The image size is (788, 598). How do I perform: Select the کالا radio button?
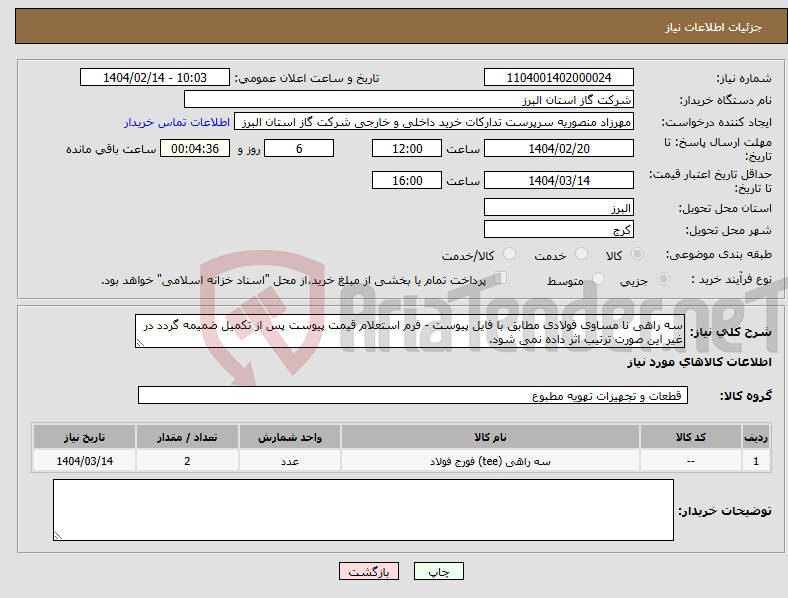[637, 254]
